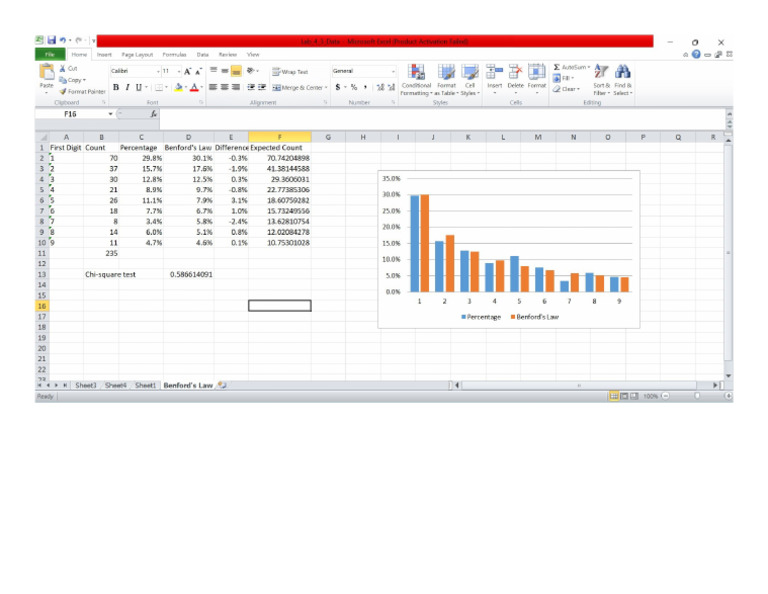Open the Conditional Formatting menu

tap(416, 80)
